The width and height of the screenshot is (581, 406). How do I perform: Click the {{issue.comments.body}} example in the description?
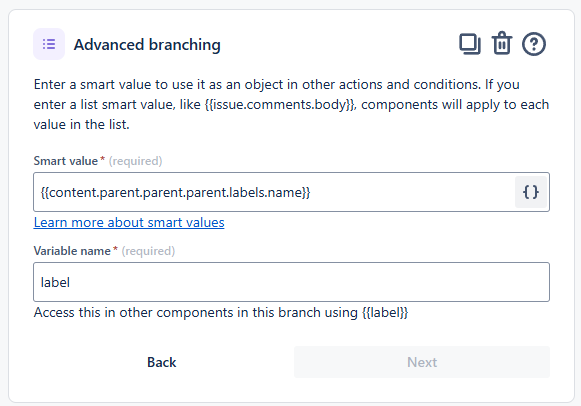click(280, 104)
